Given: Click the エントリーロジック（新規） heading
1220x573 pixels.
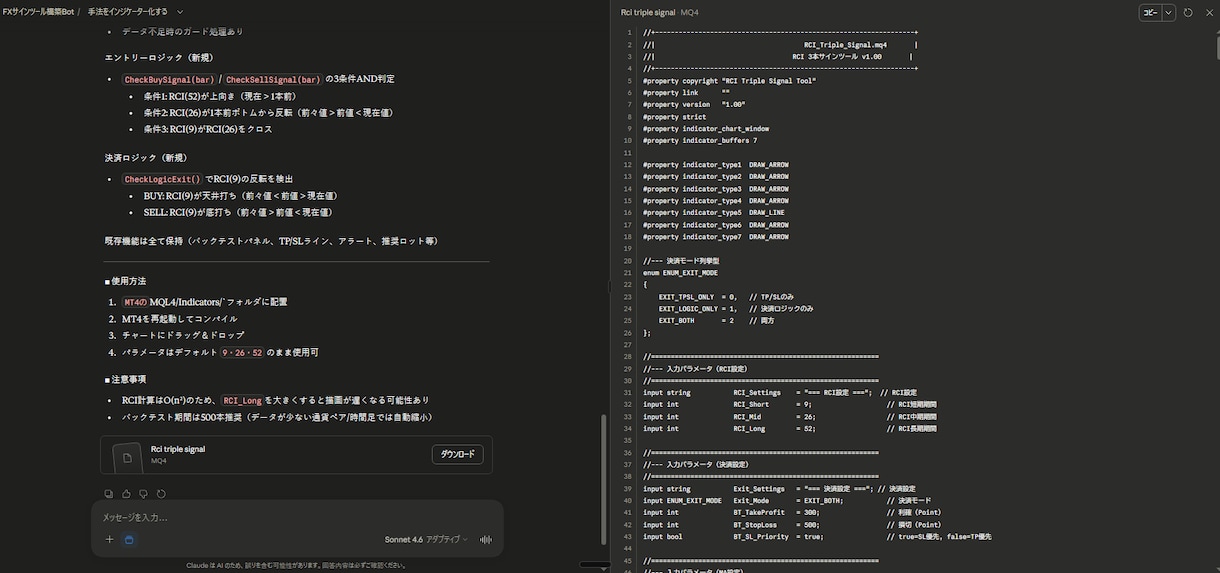Looking at the screenshot, I should pos(159,58).
